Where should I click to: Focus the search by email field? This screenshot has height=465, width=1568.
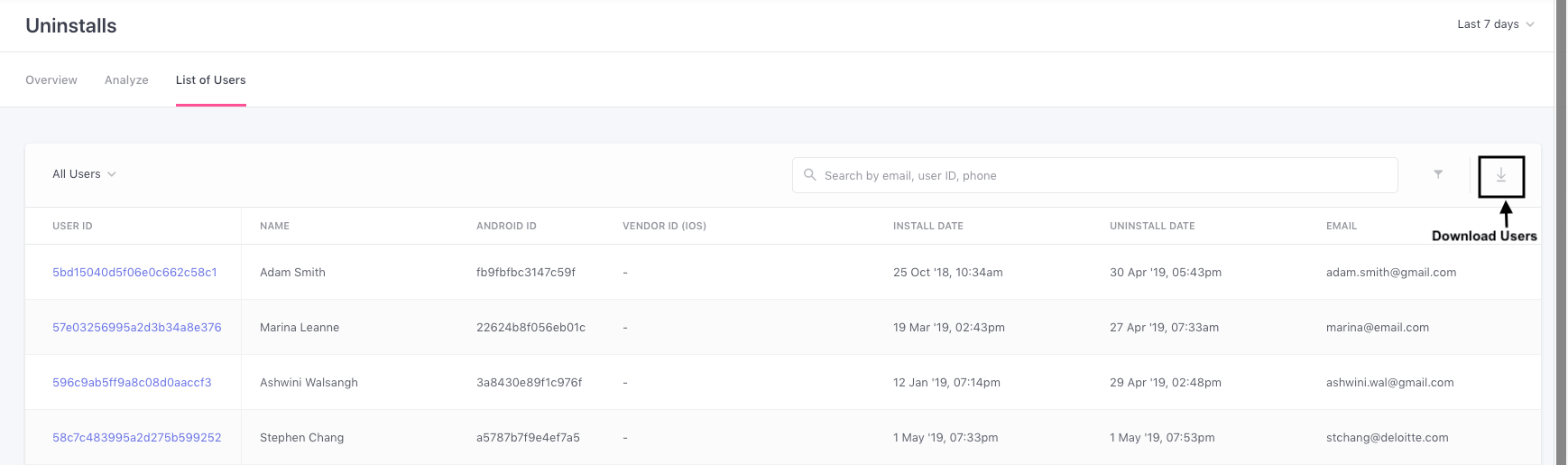(x=1101, y=175)
